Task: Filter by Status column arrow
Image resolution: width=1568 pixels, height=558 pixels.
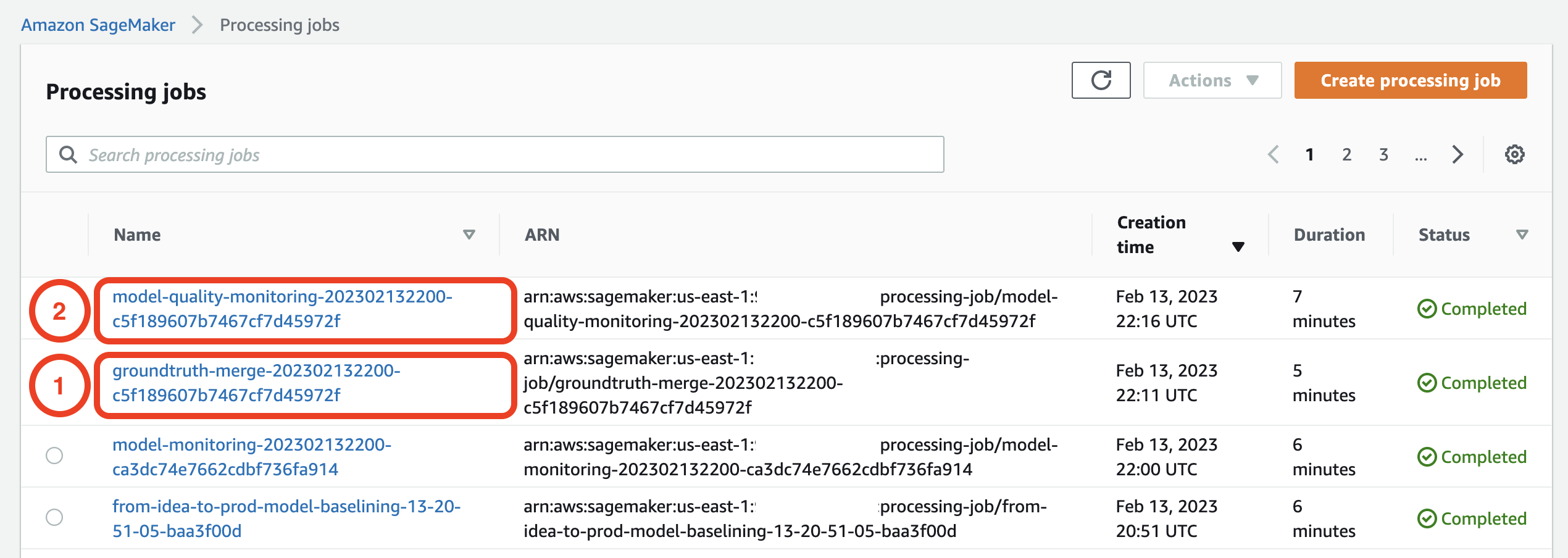Action: point(1522,235)
